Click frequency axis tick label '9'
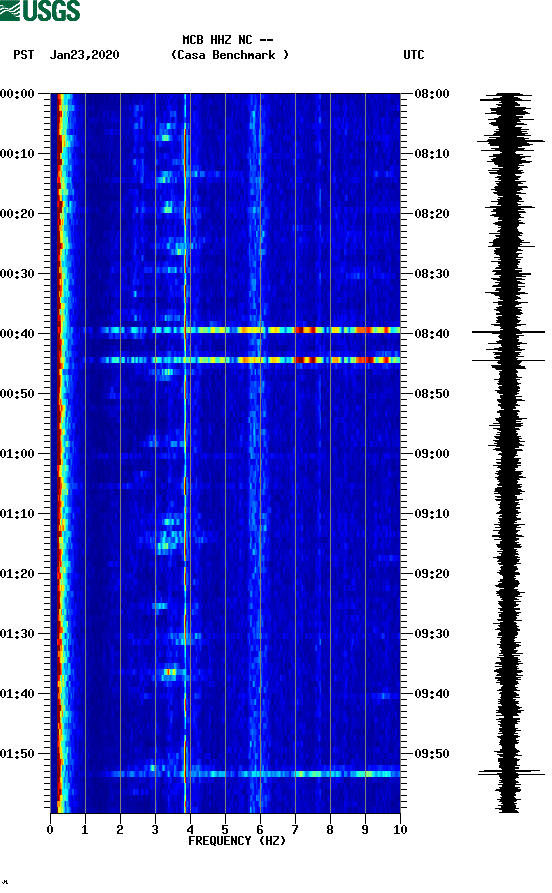552x893 pixels. click(365, 830)
